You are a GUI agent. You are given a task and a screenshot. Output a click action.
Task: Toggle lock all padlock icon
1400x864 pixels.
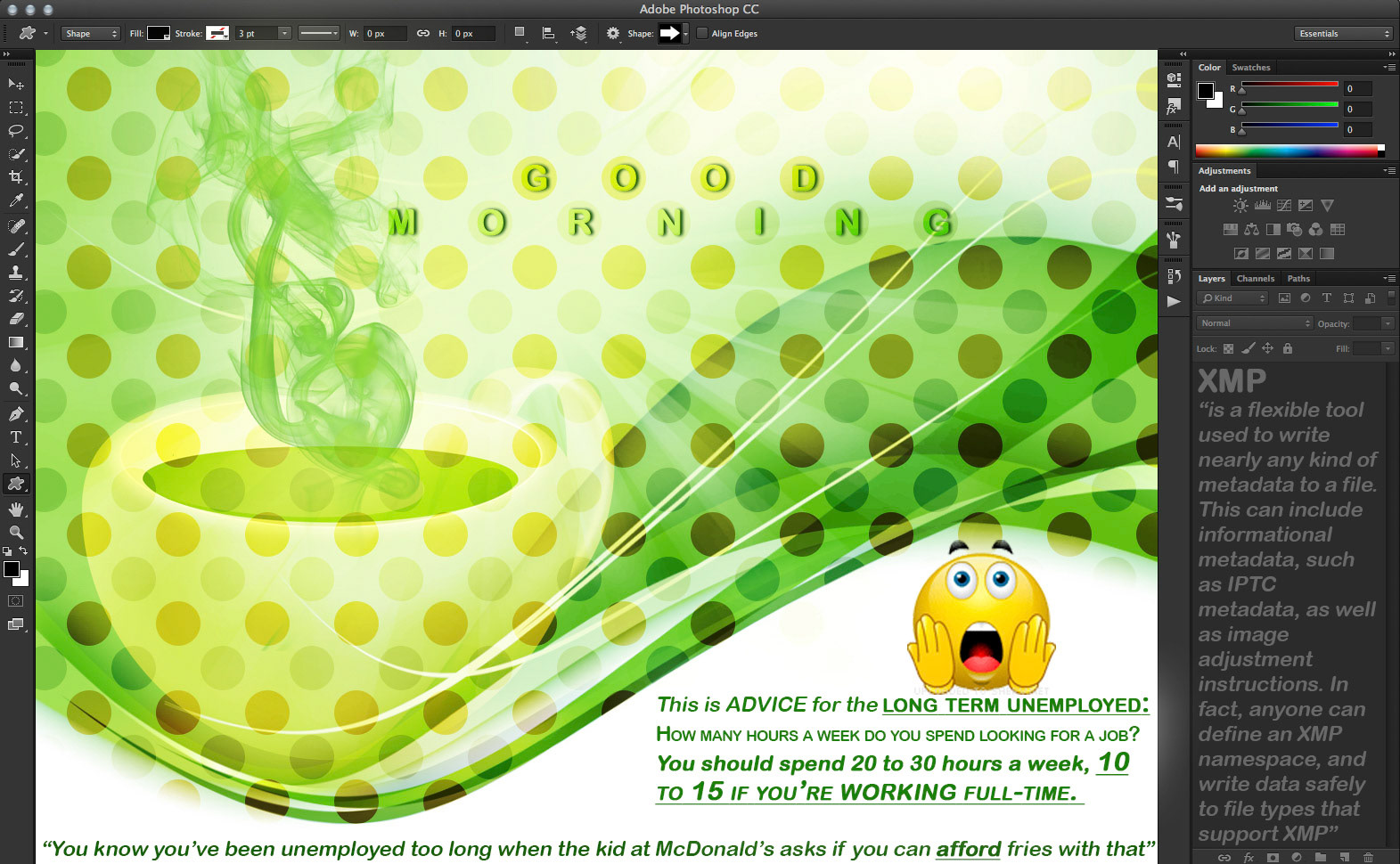click(x=1287, y=348)
